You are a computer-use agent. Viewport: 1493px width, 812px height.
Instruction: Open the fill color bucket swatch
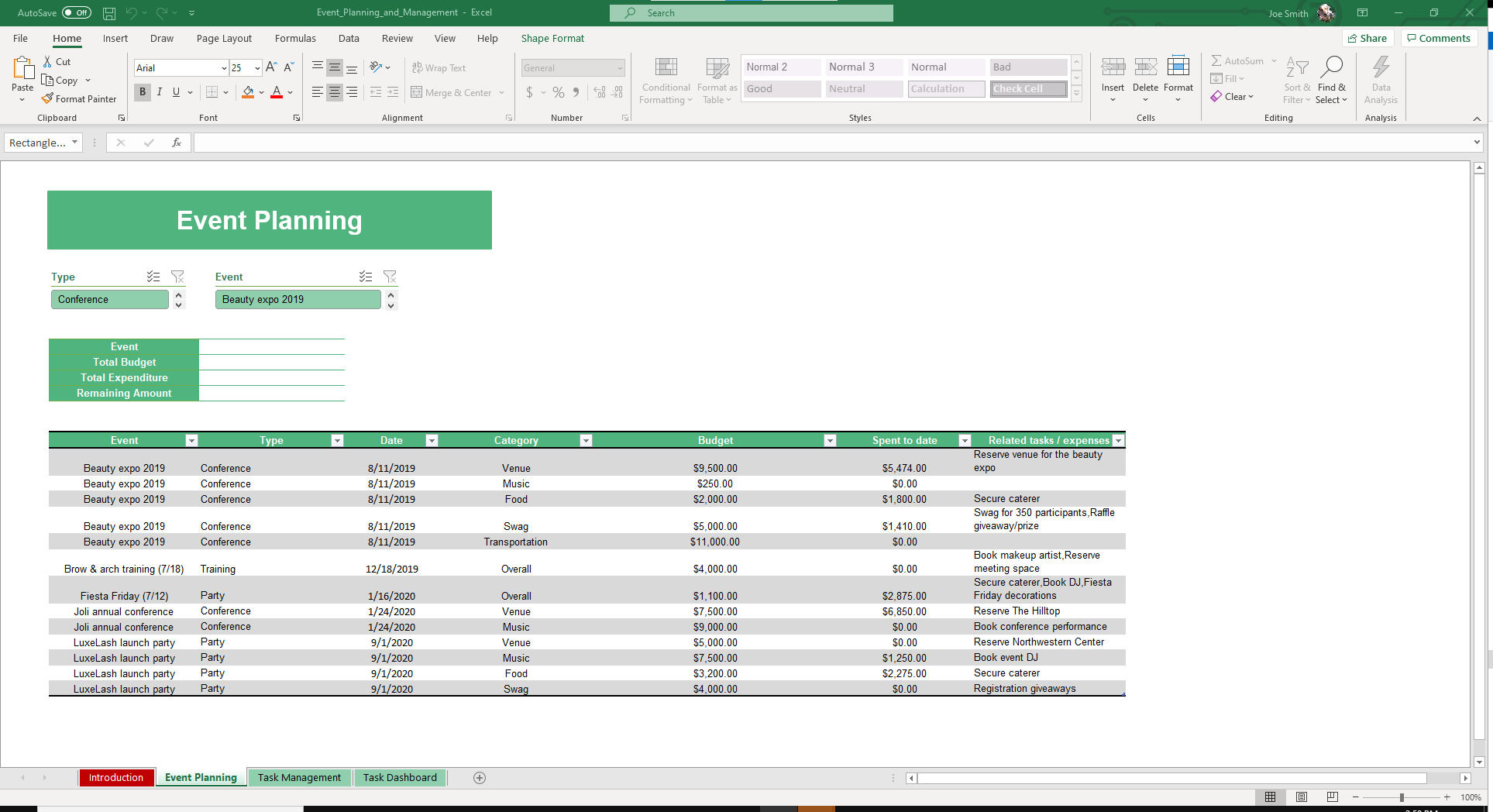[248, 92]
